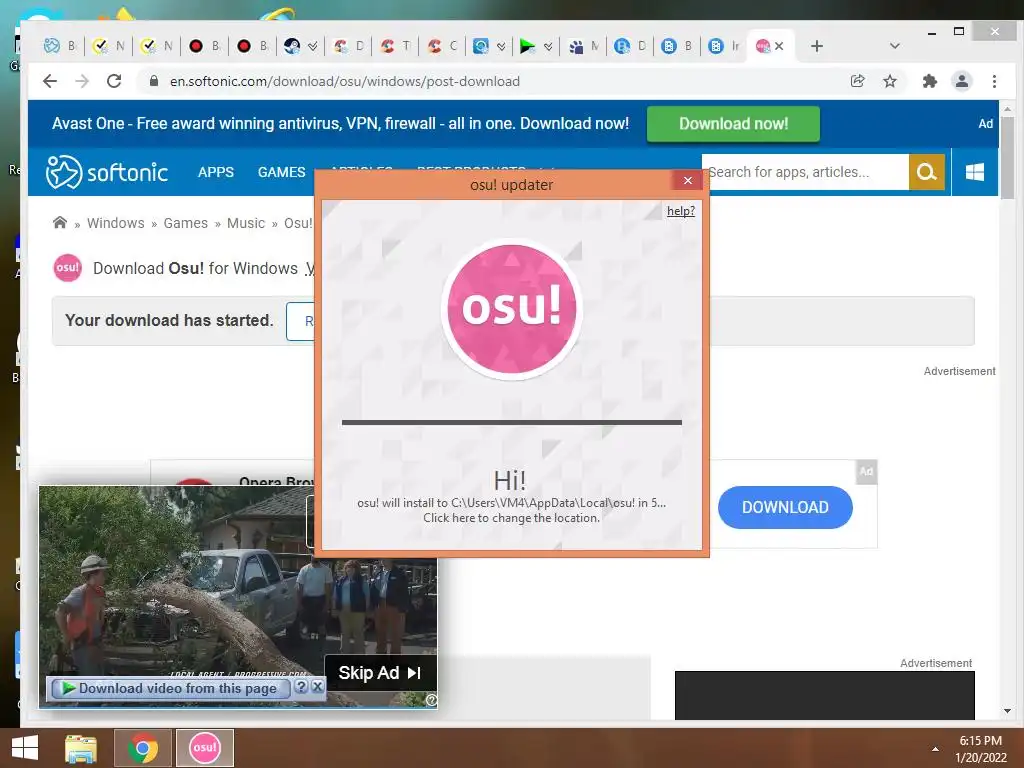Viewport: 1024px width, 768px height.
Task: Click the home breadcrumb icon
Action: tap(59, 223)
